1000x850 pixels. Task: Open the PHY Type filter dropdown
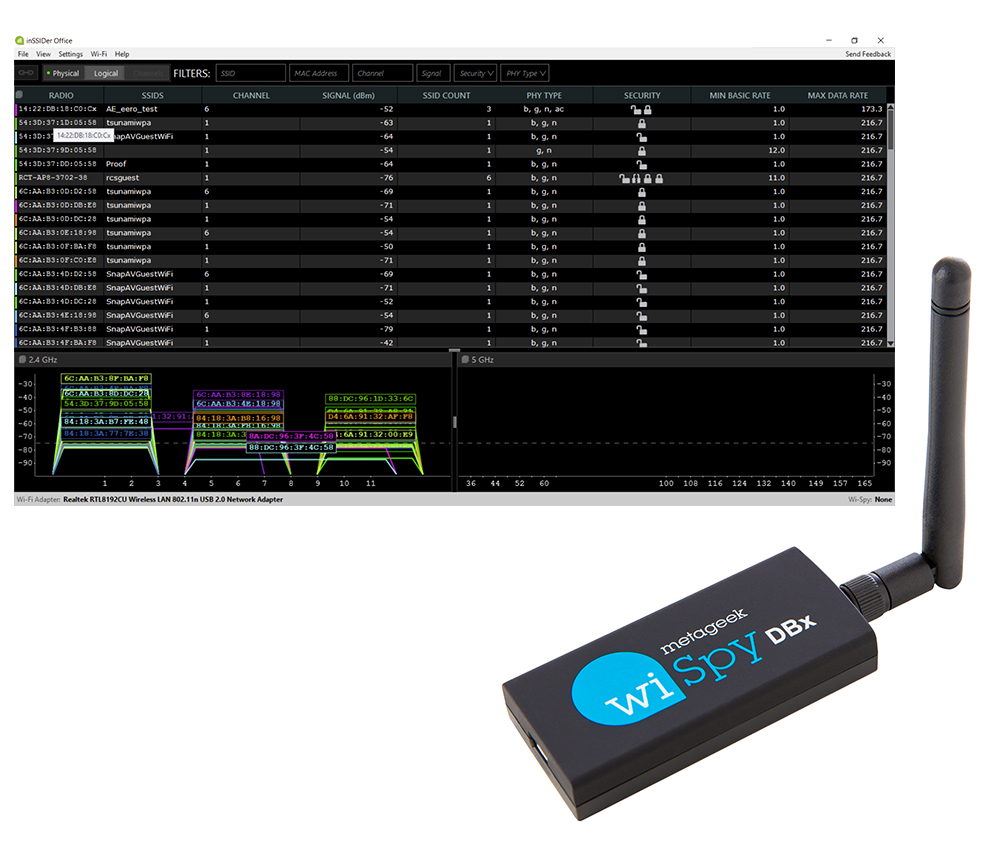[525, 73]
